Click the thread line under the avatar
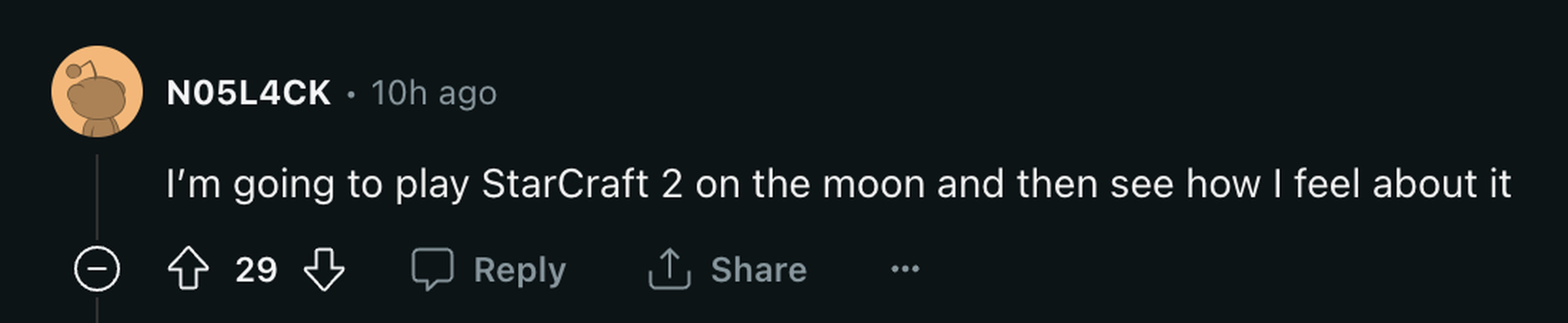Viewport: 1568px width, 323px height. (97, 196)
